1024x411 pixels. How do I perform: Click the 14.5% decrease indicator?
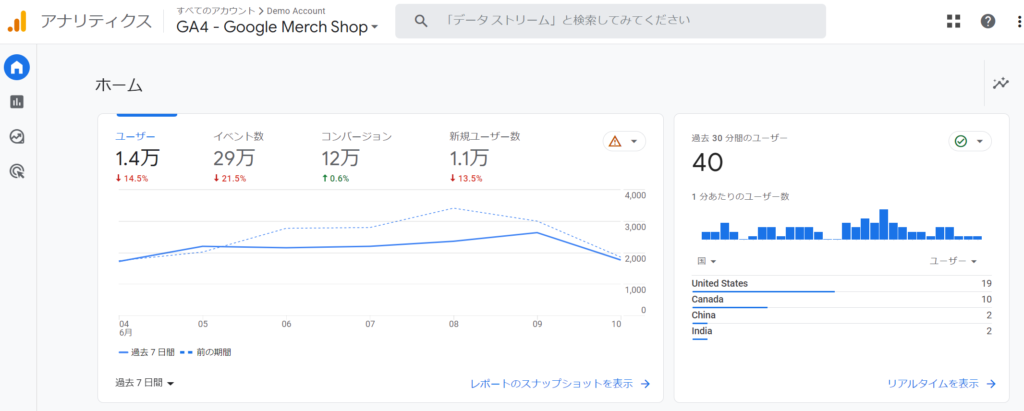click(132, 178)
